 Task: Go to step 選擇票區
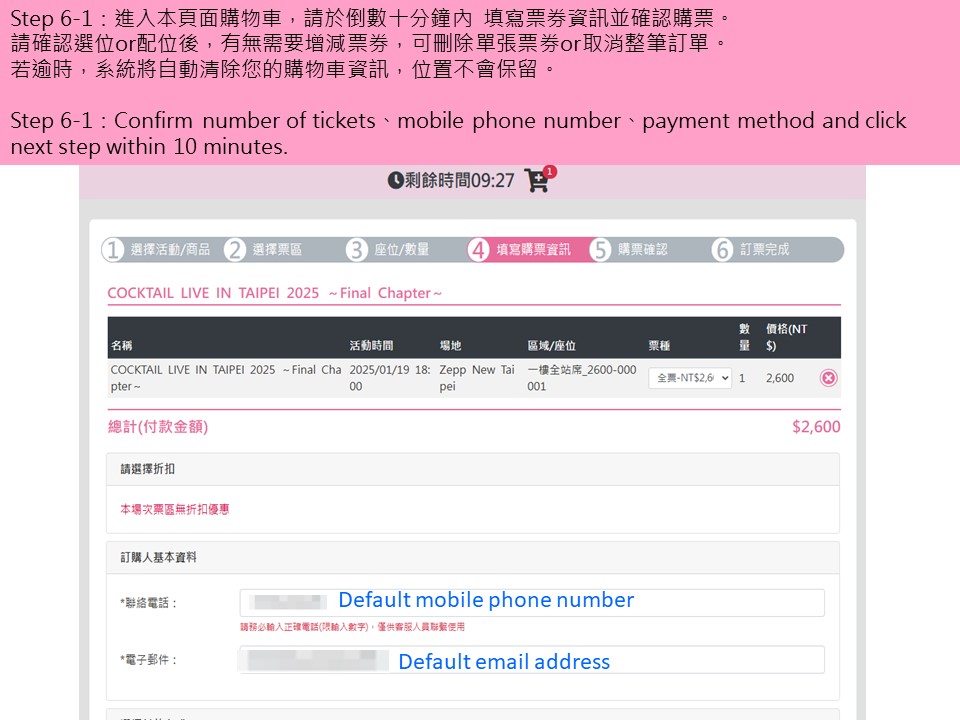(x=277, y=250)
